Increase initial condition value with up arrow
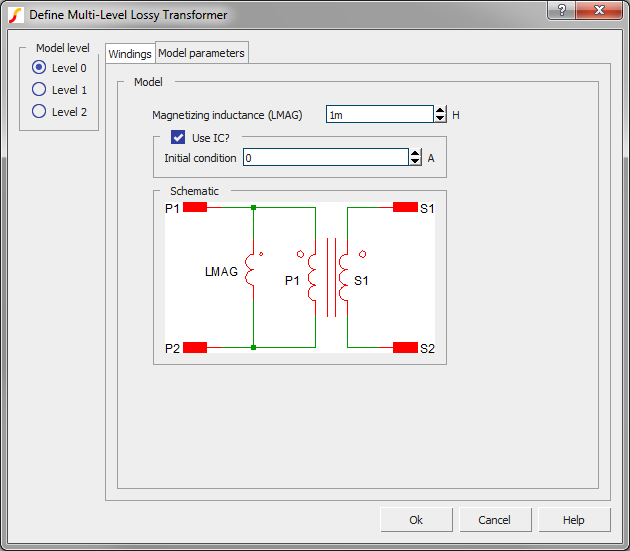 click(415, 153)
